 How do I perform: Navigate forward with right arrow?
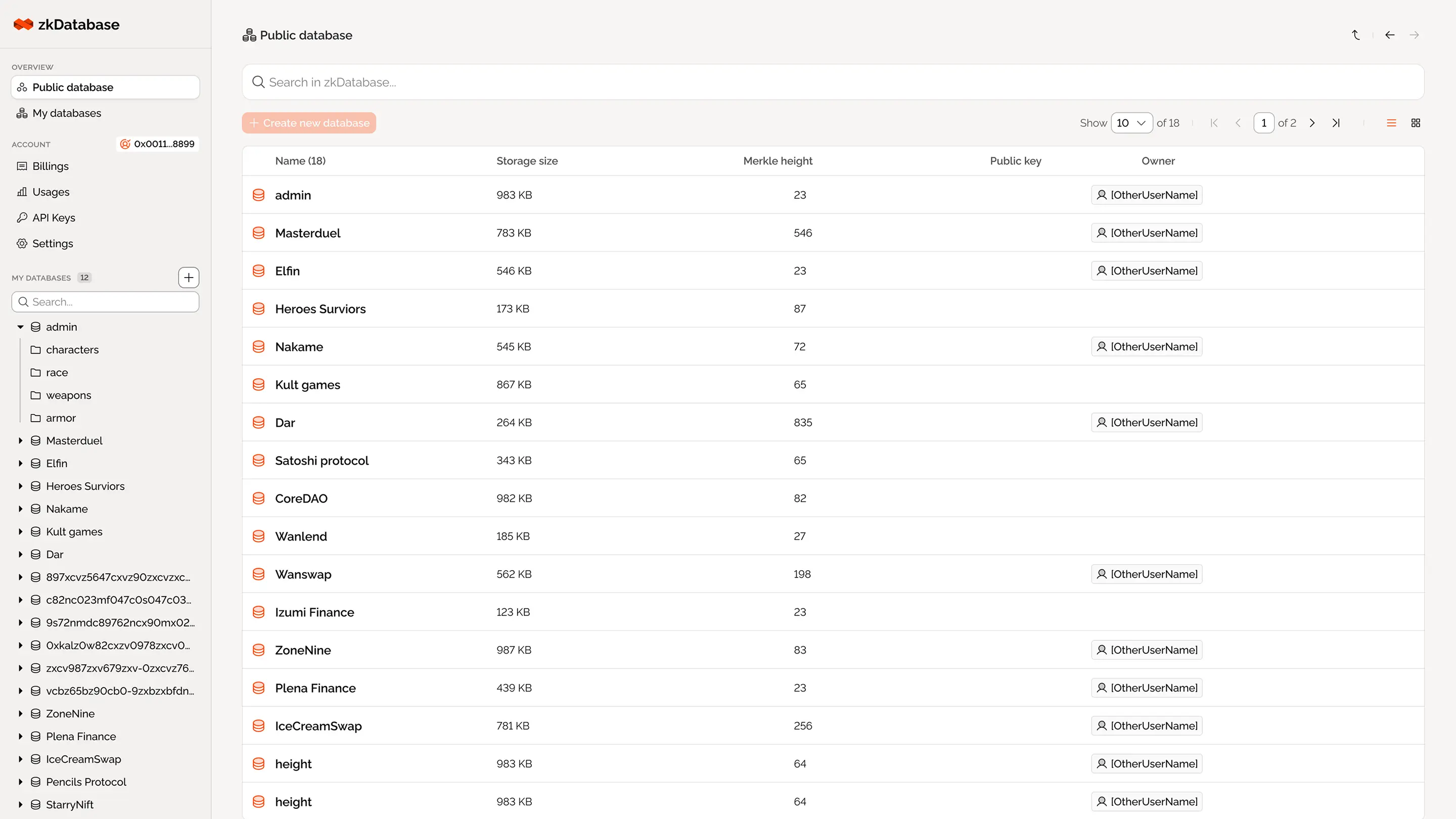click(x=1414, y=35)
